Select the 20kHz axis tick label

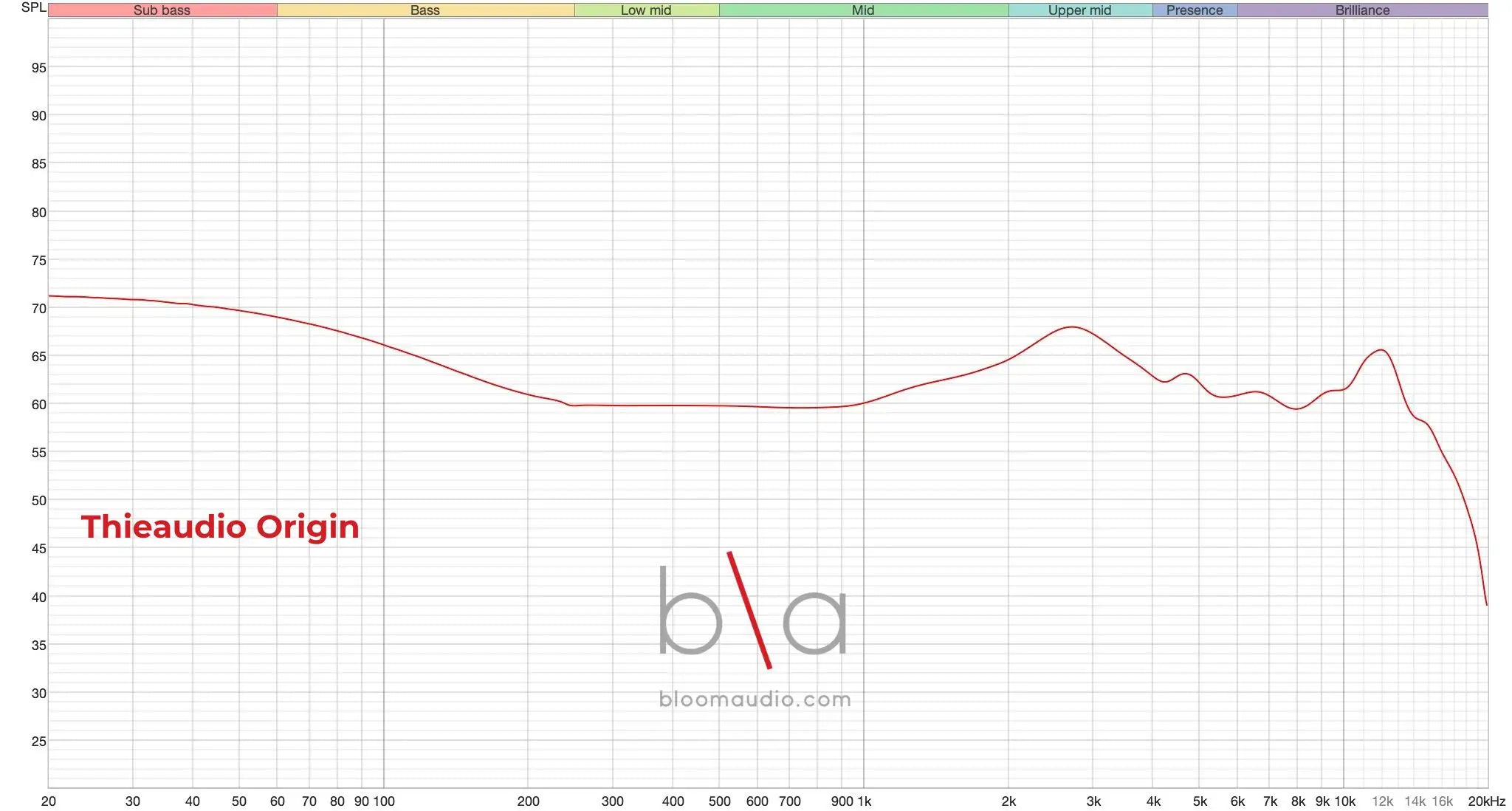[1488, 801]
